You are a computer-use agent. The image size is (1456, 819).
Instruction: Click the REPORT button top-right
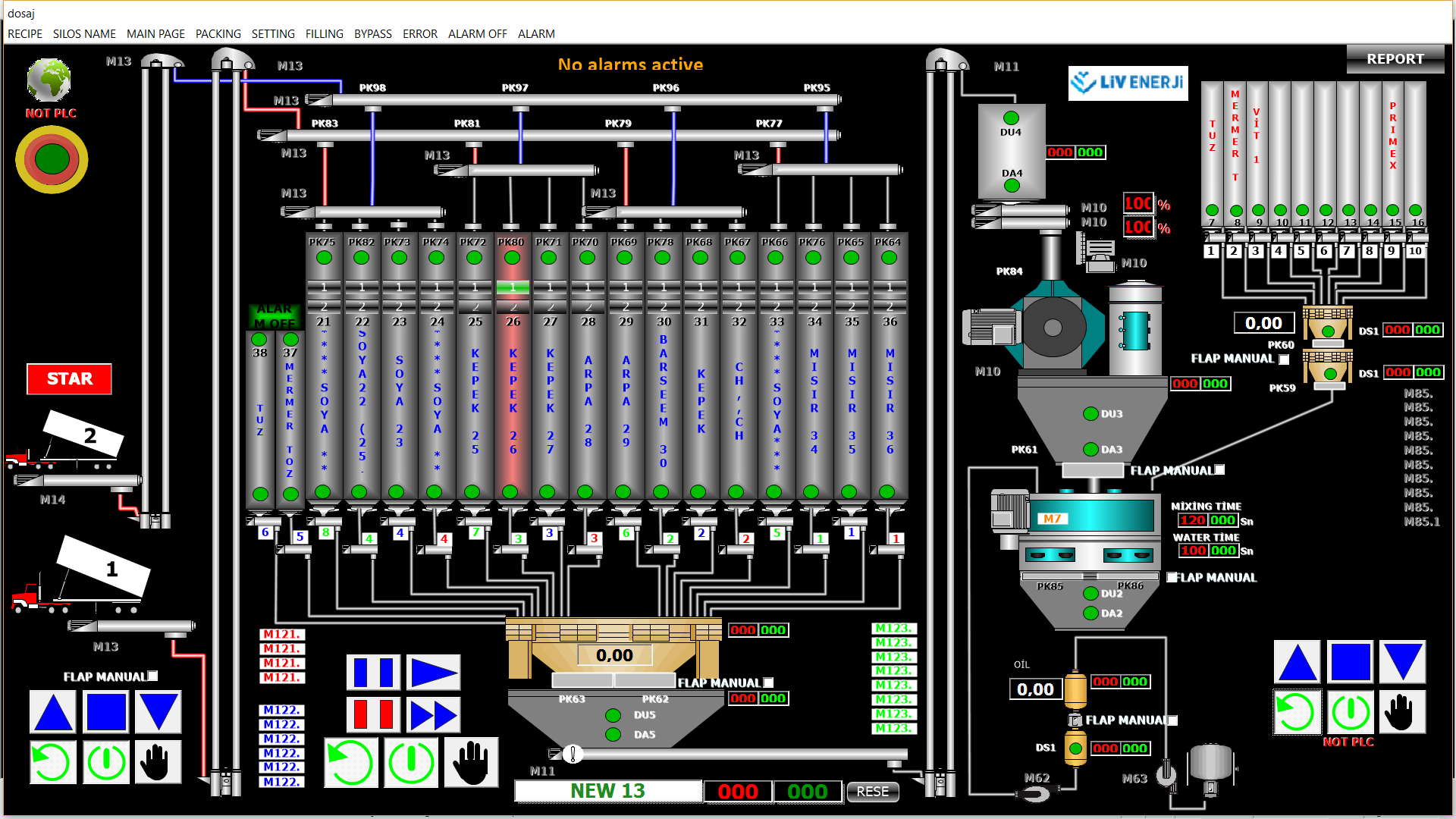tap(1395, 59)
